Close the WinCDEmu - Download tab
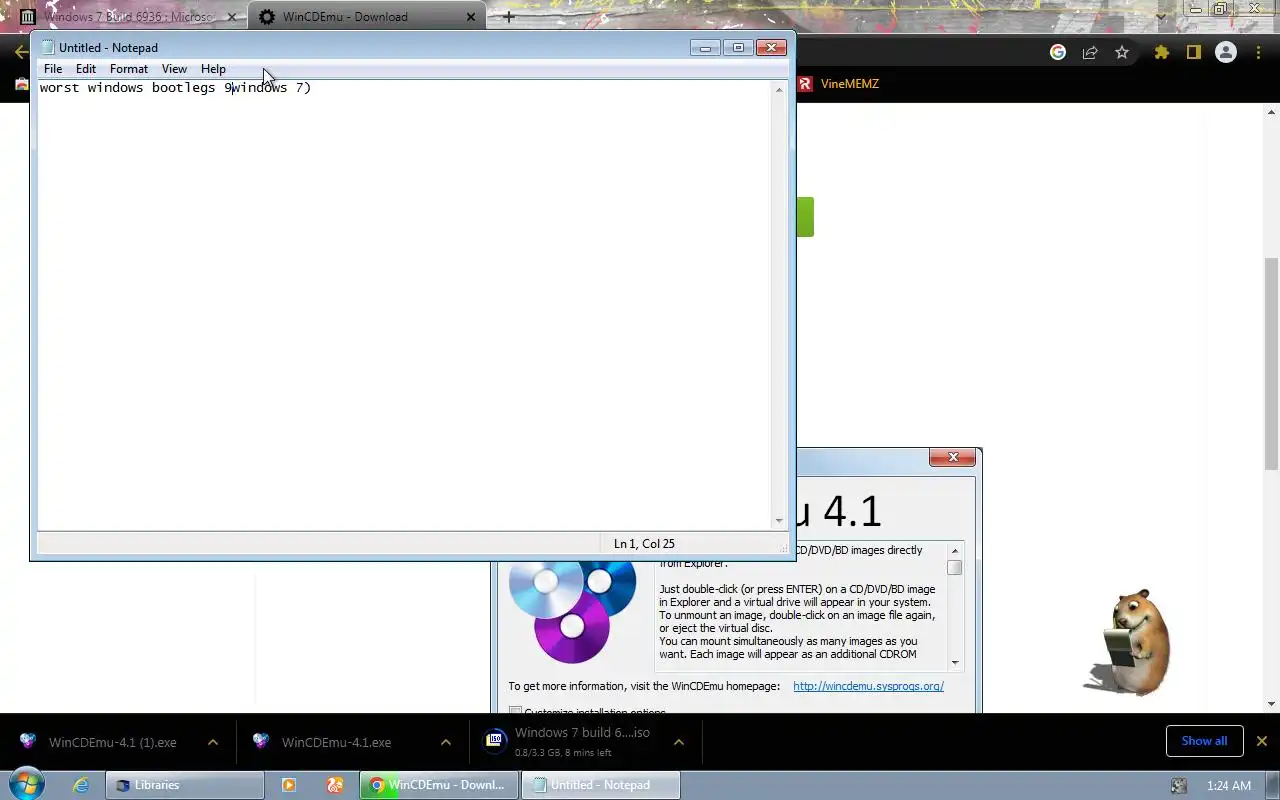The height and width of the screenshot is (800, 1280). point(471,17)
